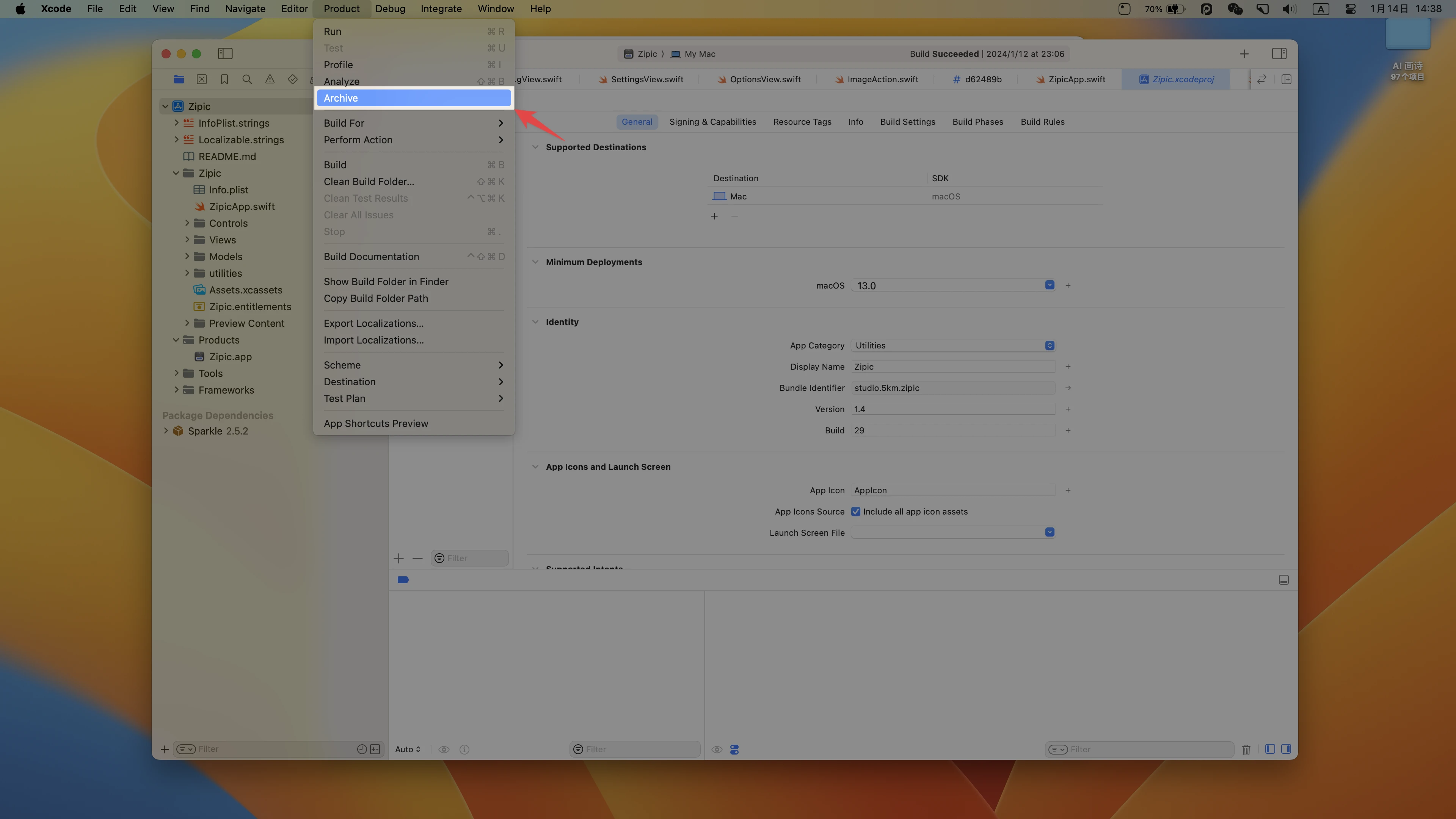The image size is (1456, 819).
Task: Click the Display Name field
Action: (x=953, y=366)
